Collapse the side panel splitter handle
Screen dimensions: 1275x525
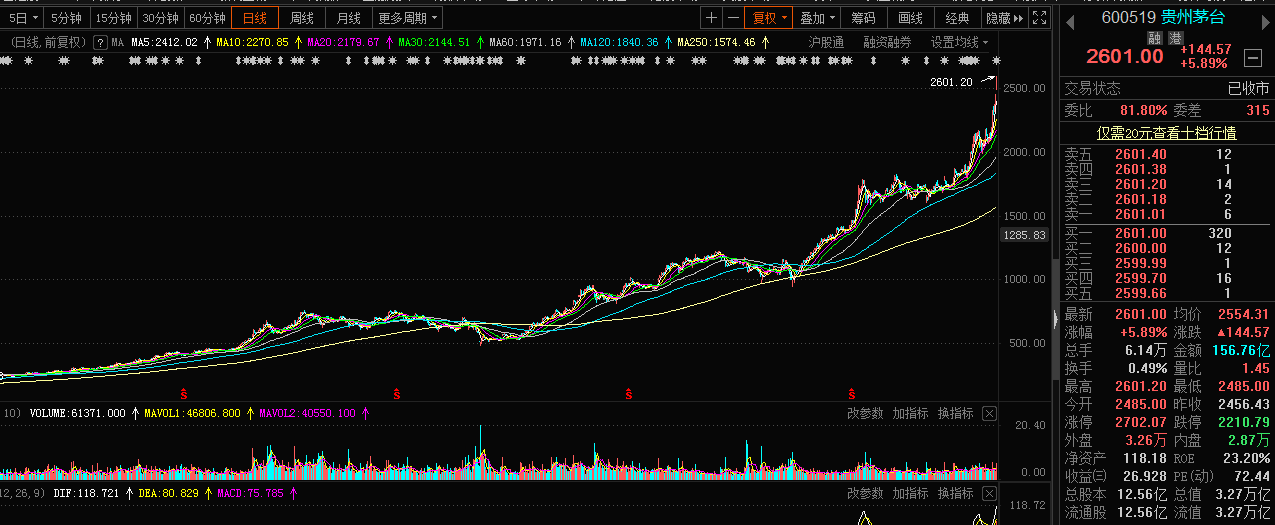(1054, 318)
